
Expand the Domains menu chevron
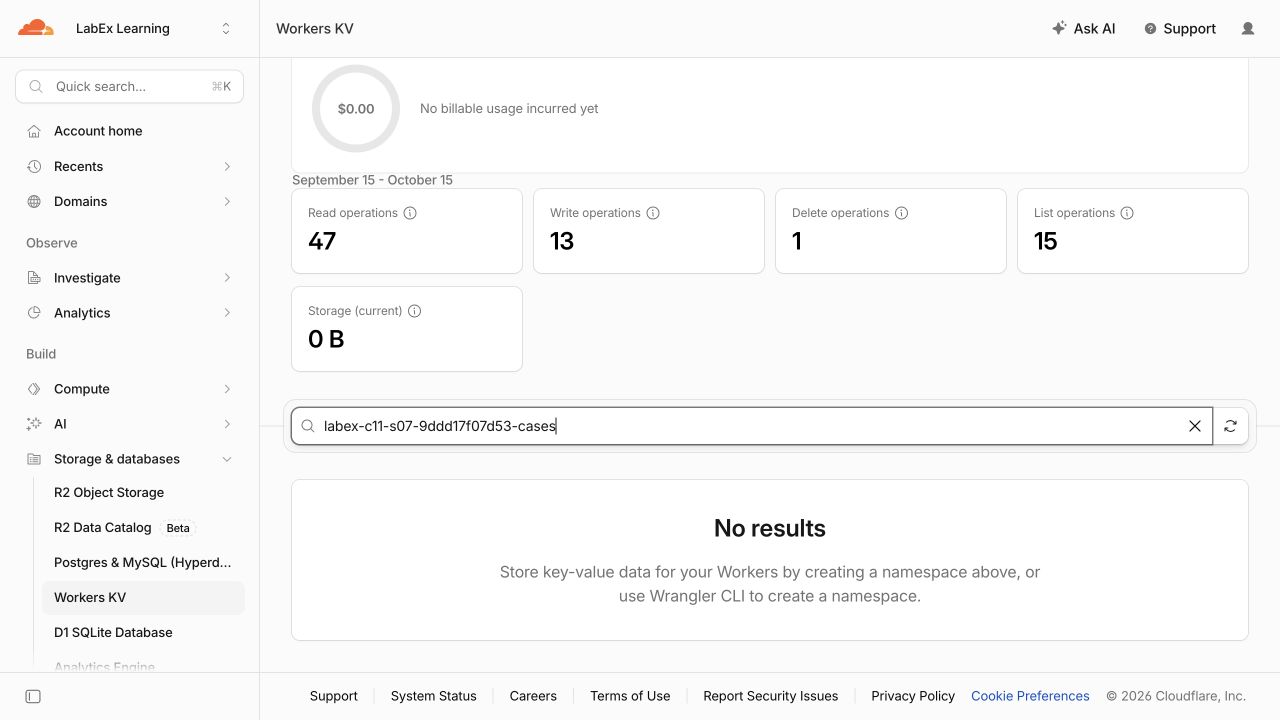(x=227, y=201)
